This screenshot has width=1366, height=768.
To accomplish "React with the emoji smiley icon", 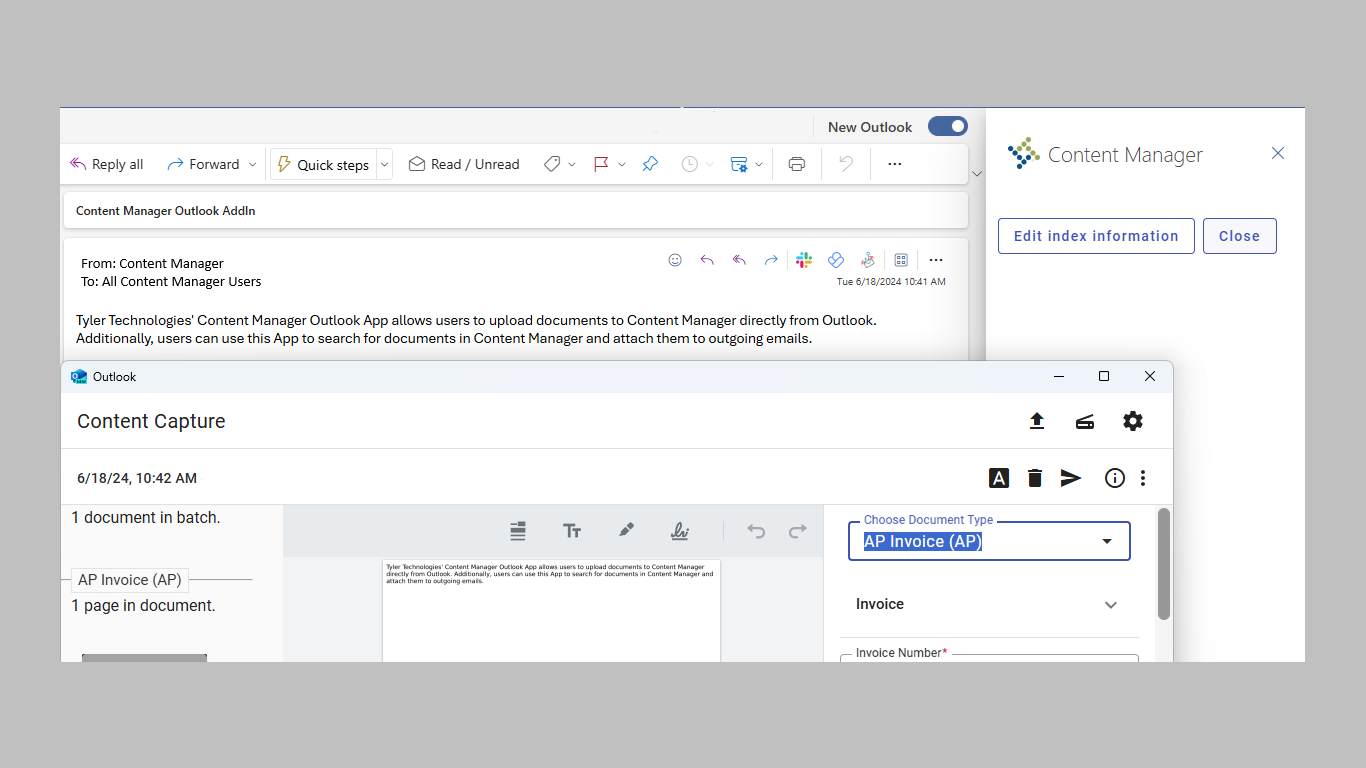I will pos(675,260).
